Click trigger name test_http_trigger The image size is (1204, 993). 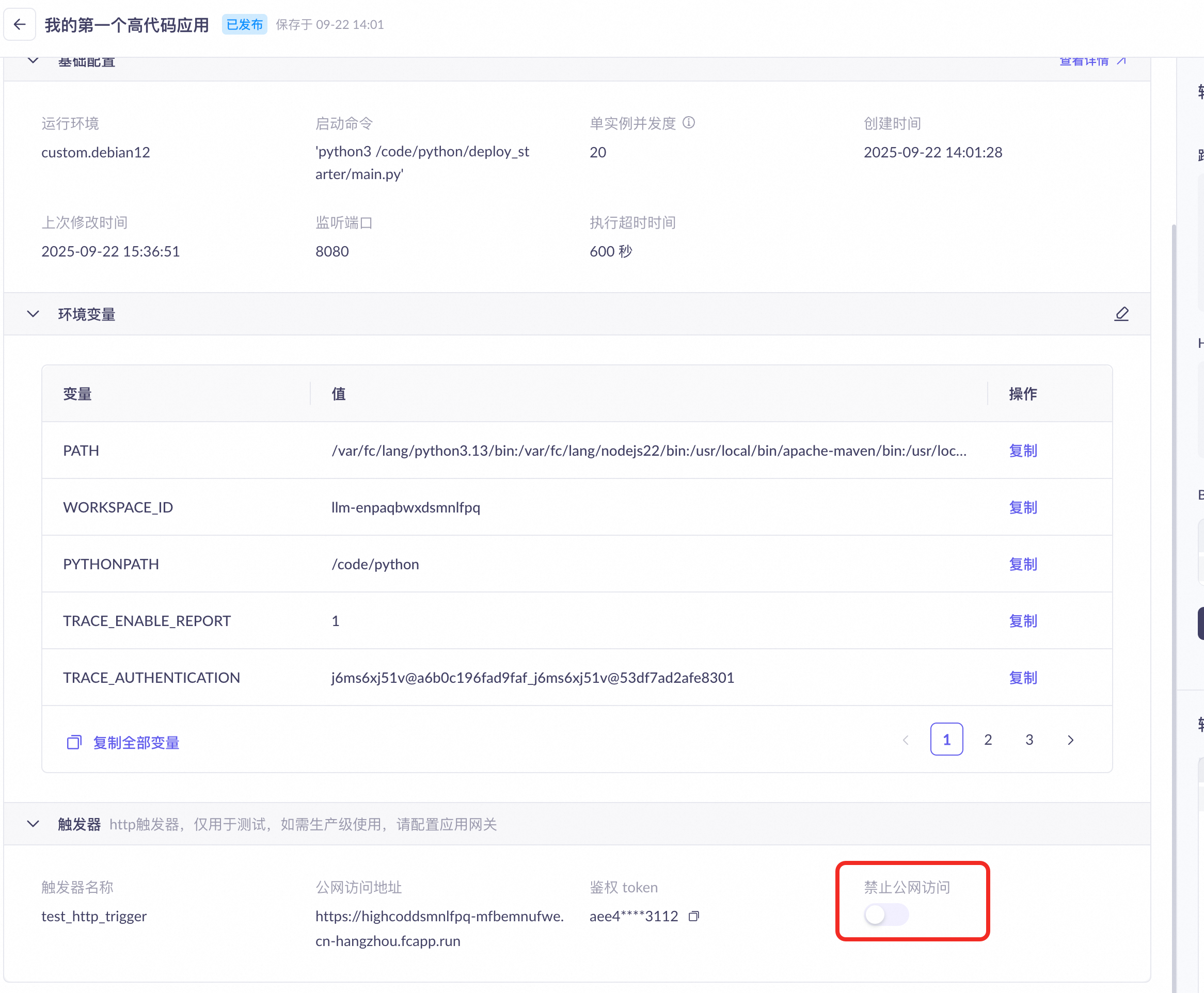[94, 916]
